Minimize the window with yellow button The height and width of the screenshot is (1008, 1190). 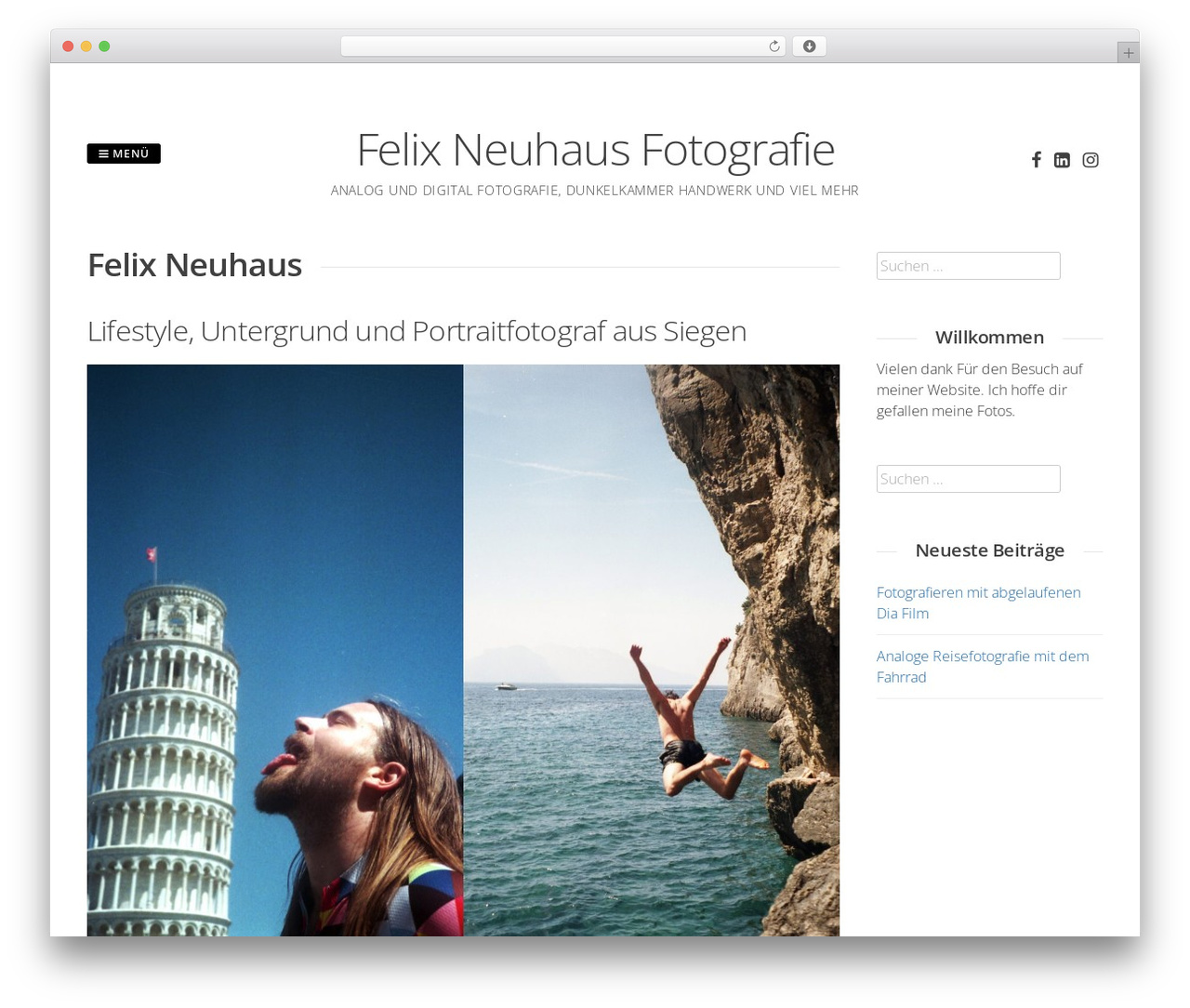[86, 46]
